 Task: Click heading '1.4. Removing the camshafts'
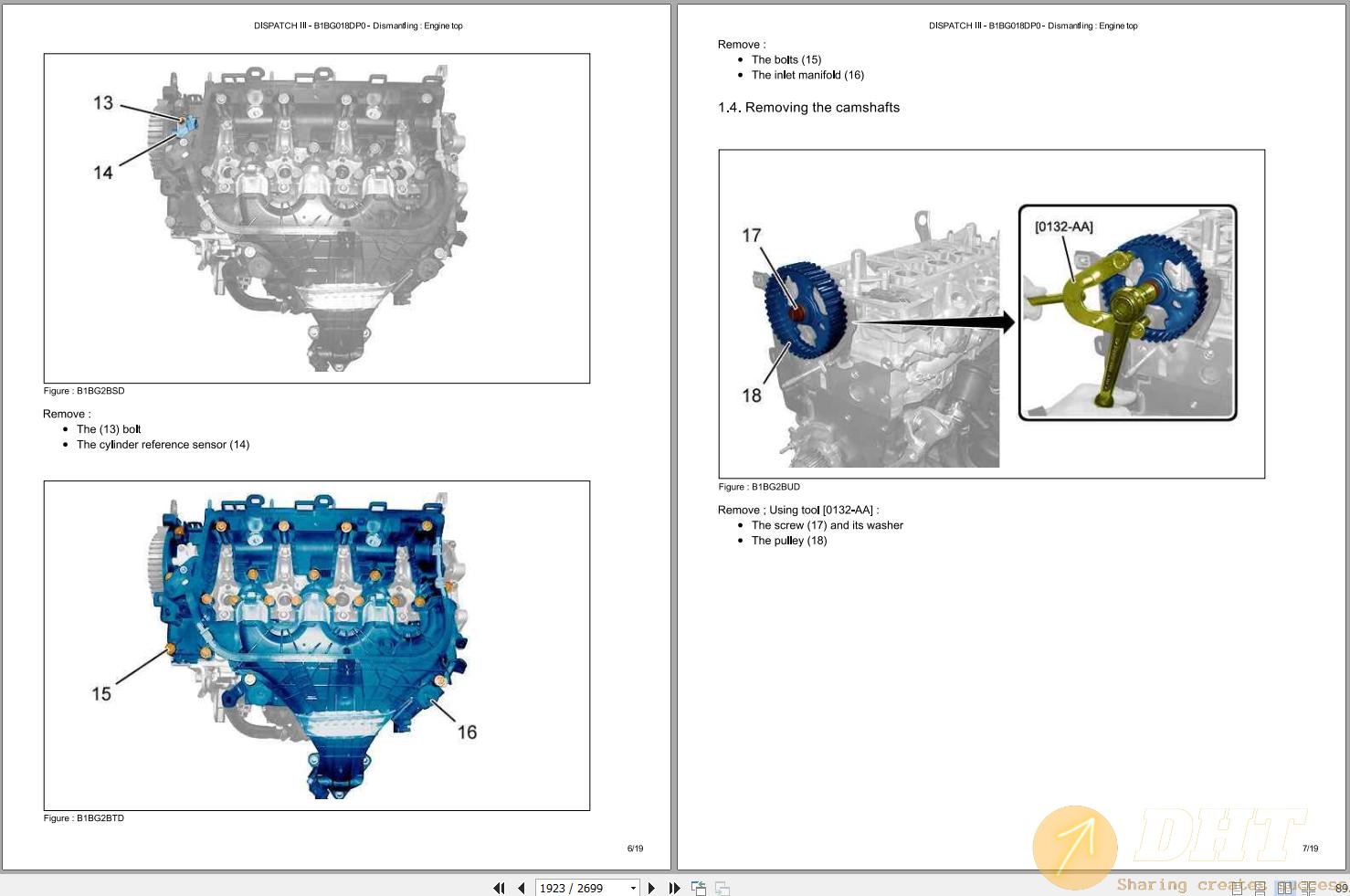(x=808, y=108)
